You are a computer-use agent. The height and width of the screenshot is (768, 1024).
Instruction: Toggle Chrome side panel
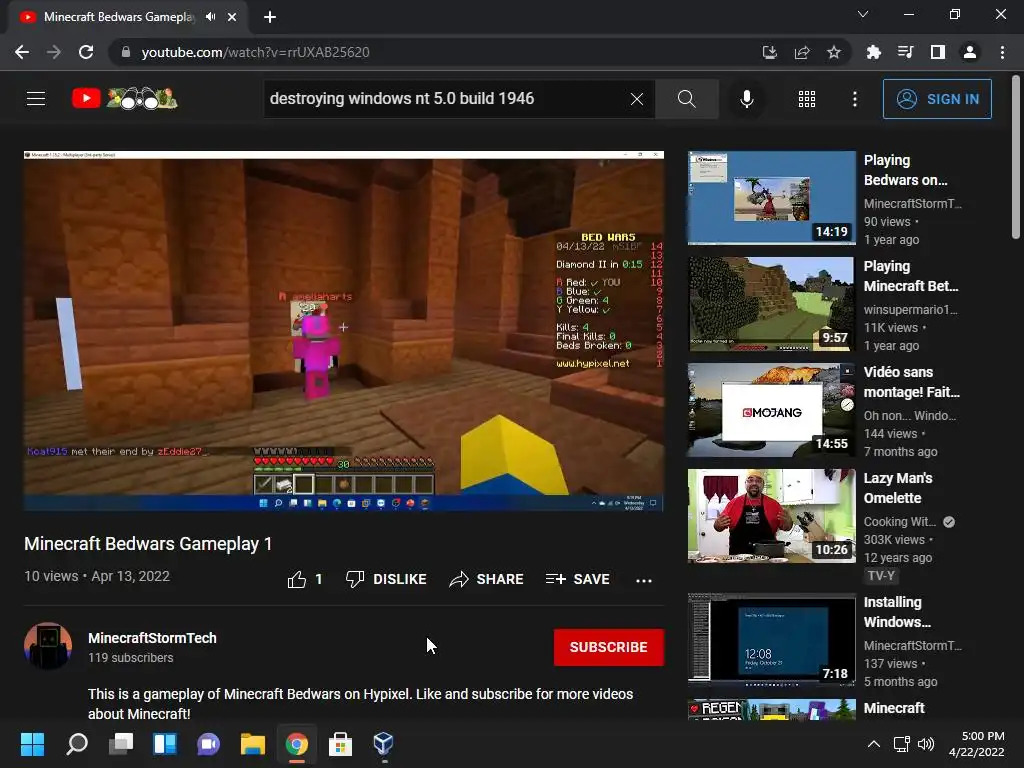coord(938,52)
